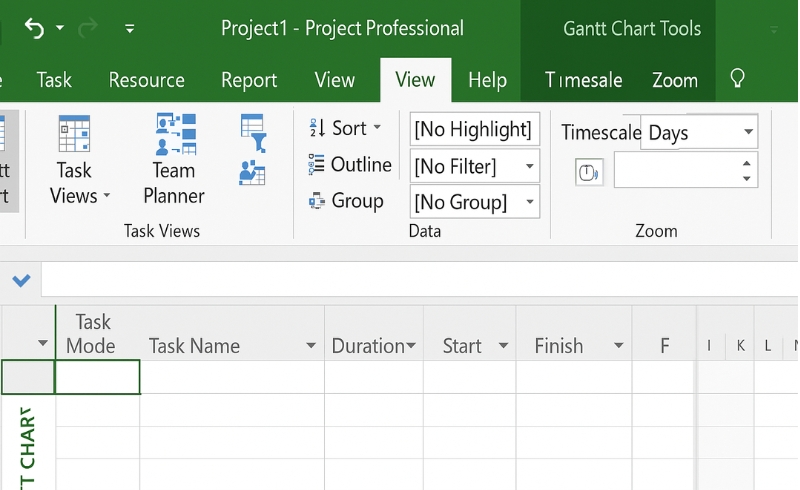This screenshot has width=800, height=490.
Task: Click the blue checkmark on the entry bar
Action: (21, 280)
